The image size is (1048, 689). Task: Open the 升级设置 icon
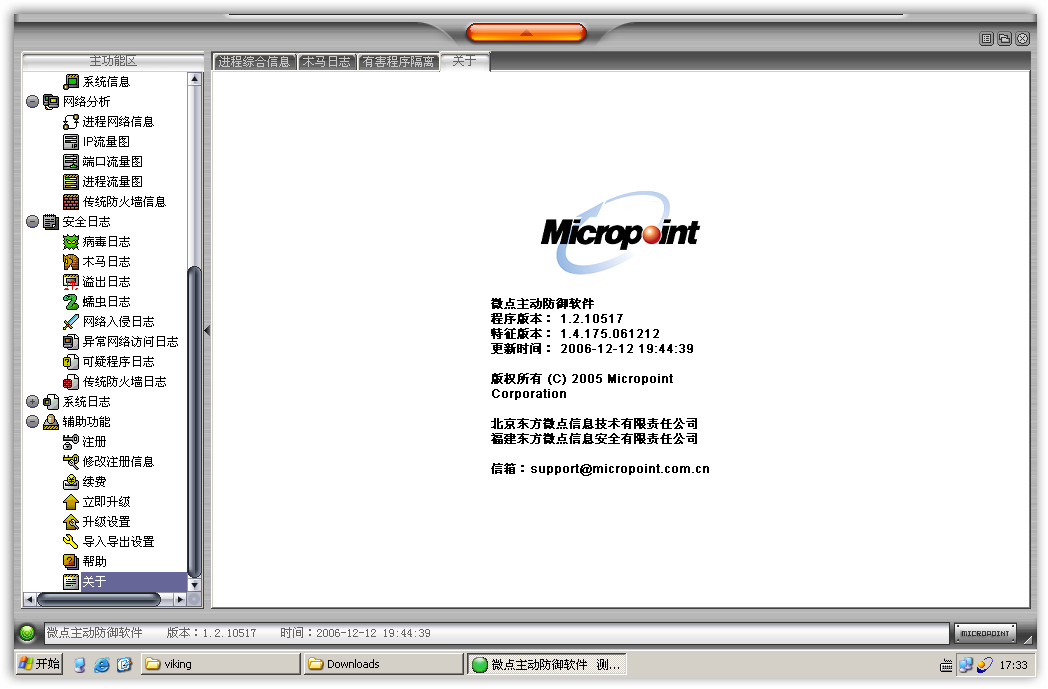(71, 522)
